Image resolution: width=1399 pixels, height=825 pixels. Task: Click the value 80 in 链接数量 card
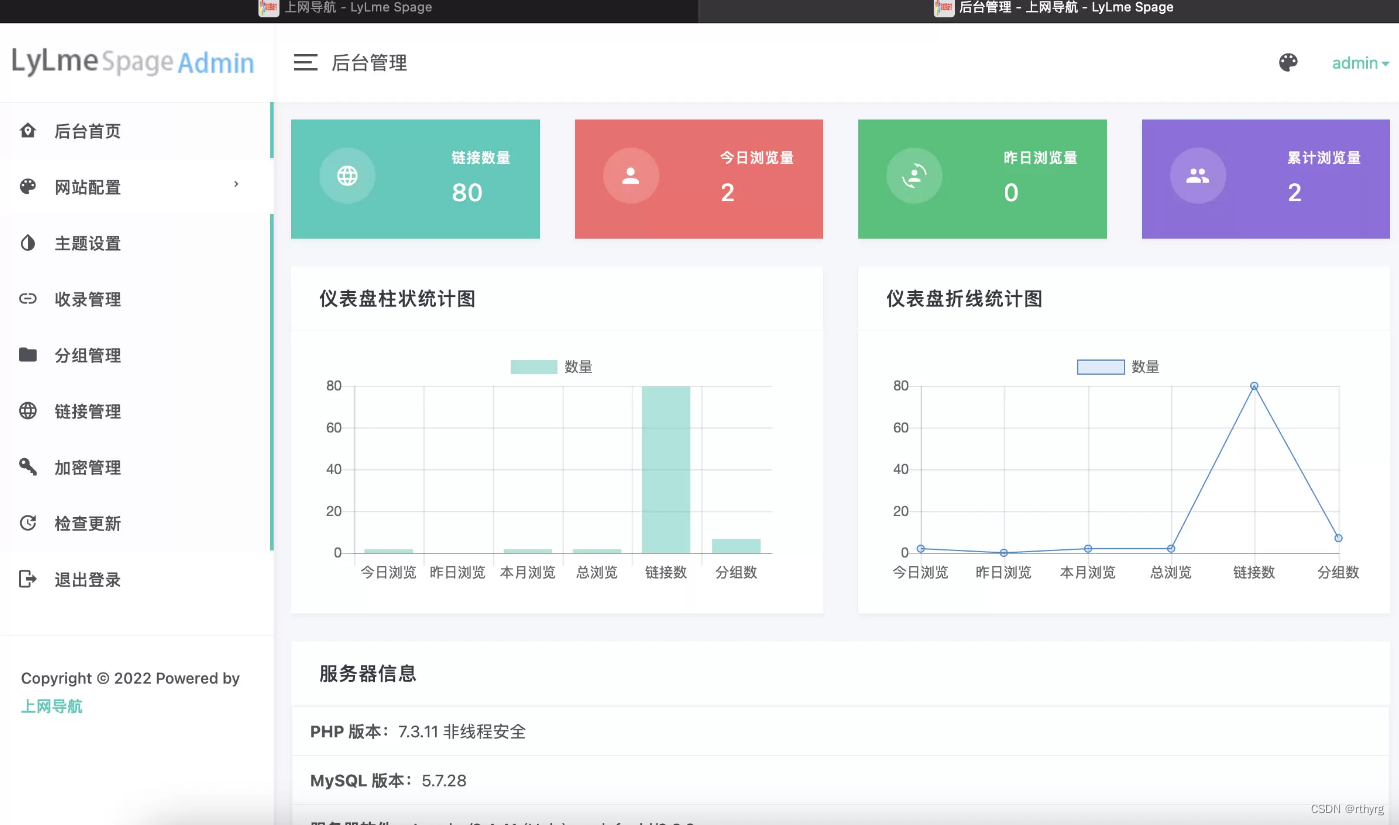(467, 193)
